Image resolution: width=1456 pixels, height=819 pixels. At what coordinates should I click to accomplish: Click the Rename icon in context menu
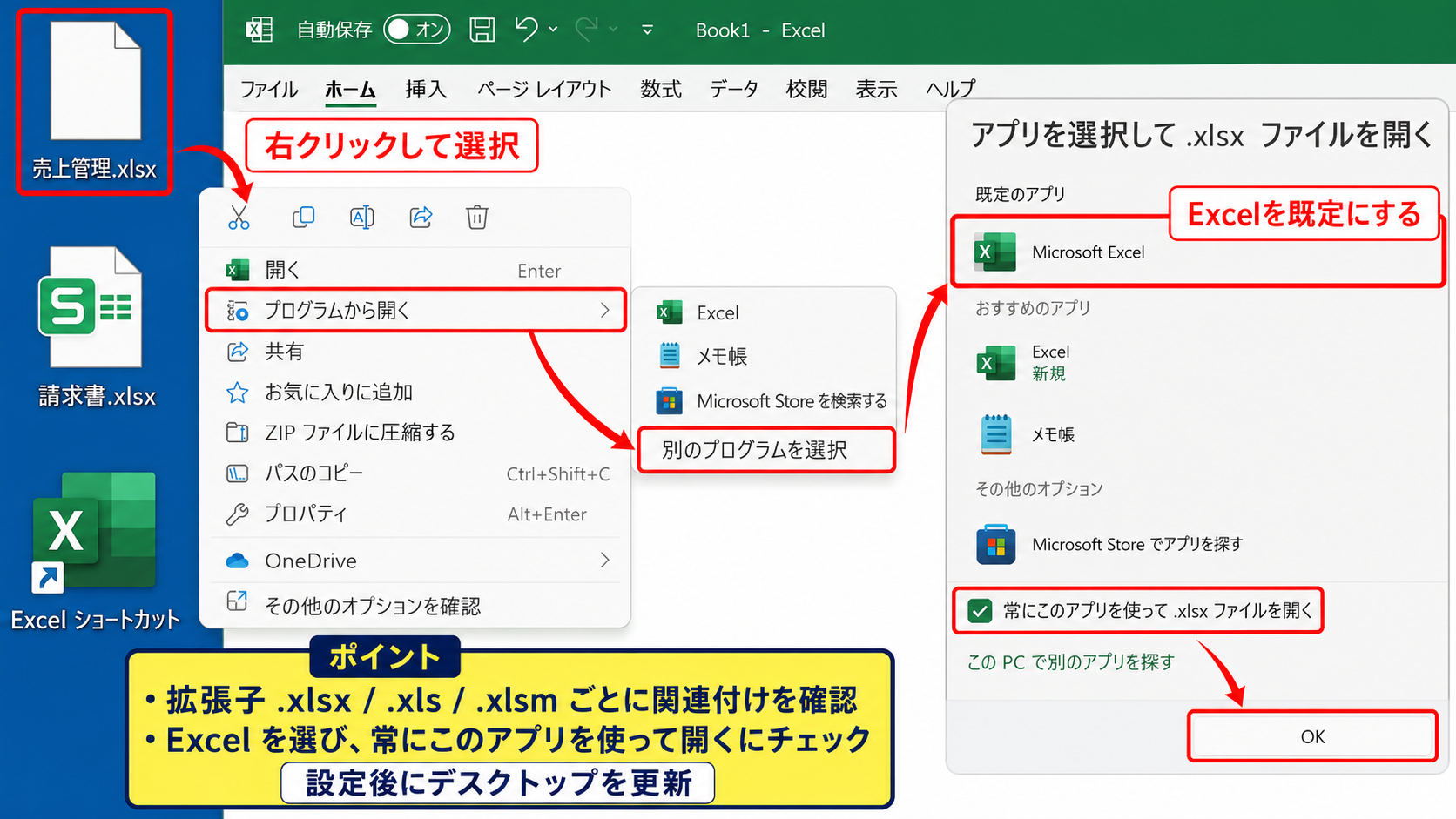[362, 217]
